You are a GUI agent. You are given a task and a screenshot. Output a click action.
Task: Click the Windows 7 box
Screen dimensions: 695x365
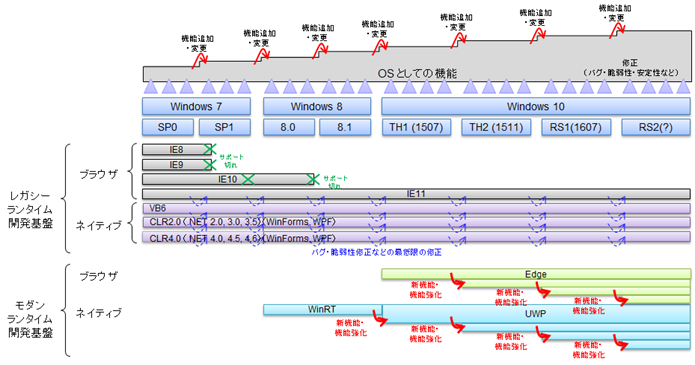pos(196,106)
